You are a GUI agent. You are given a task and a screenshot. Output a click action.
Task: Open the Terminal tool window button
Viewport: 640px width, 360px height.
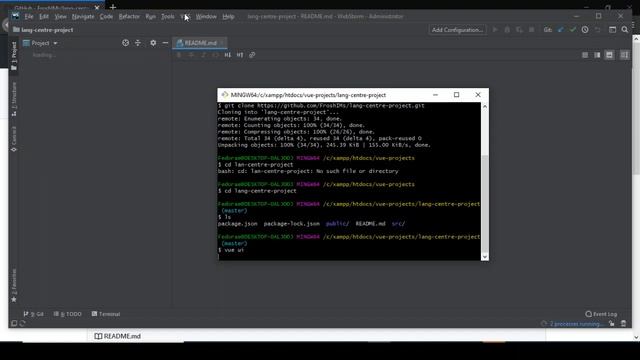pos(106,314)
